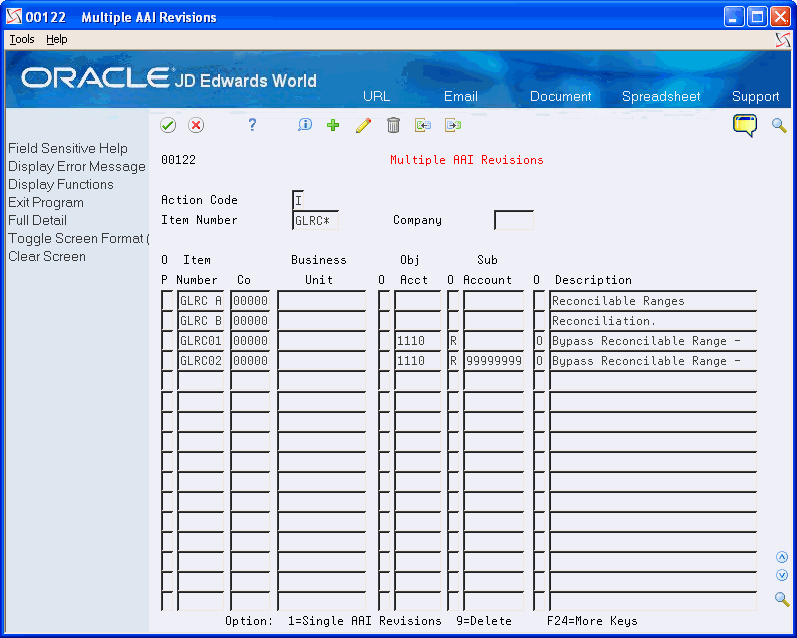Close the Multiple AAI Revisions window
Image resolution: width=797 pixels, height=638 pixels.
780,17
